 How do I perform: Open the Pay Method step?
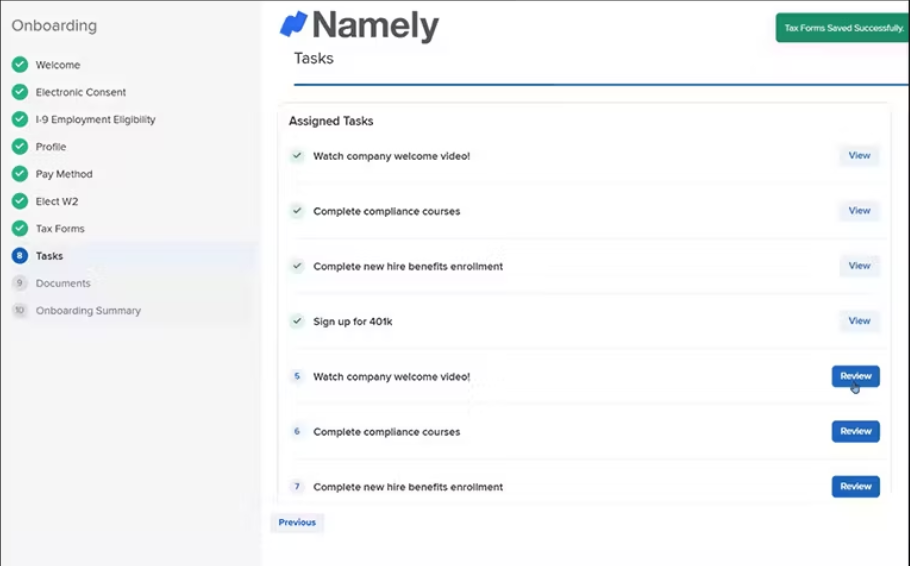tap(64, 174)
